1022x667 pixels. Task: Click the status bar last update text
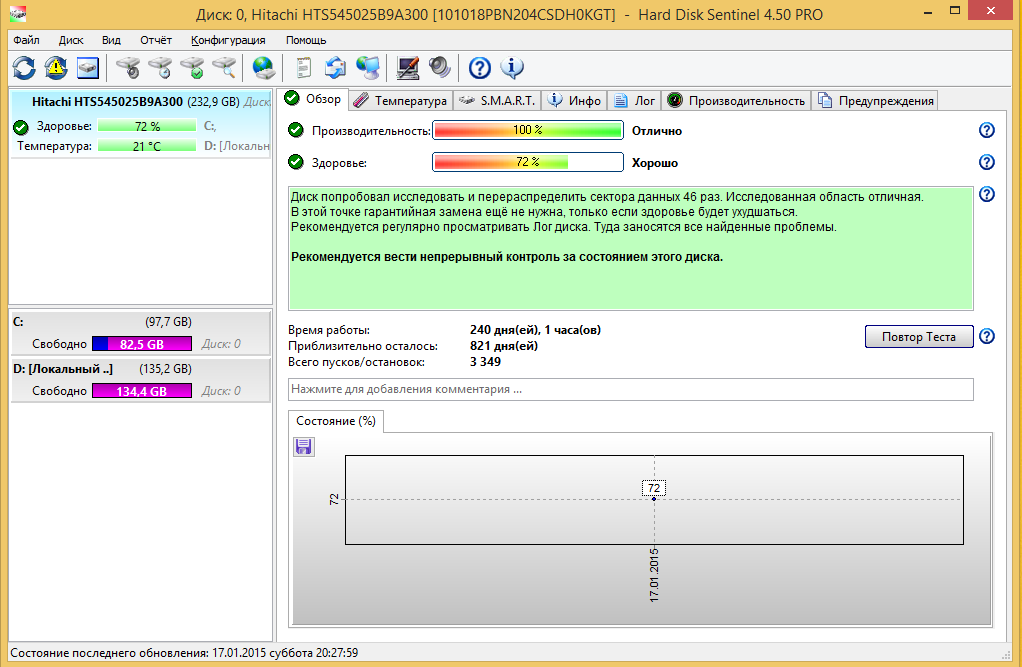[x=184, y=653]
